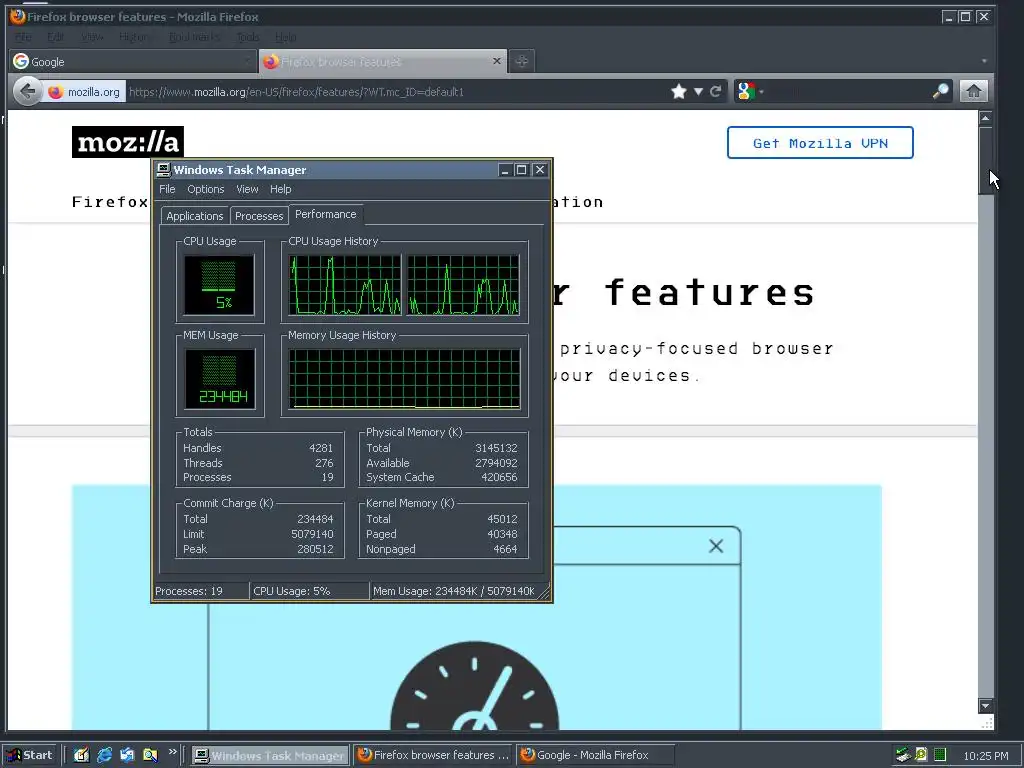Viewport: 1024px width, 768px height.
Task: Go to Firefox home page icon
Action: (x=973, y=91)
